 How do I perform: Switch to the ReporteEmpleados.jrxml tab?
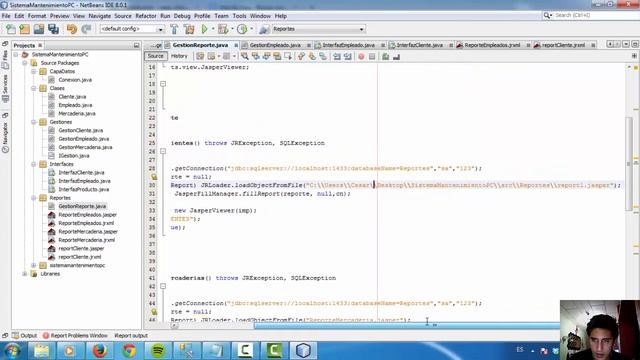pos(492,45)
